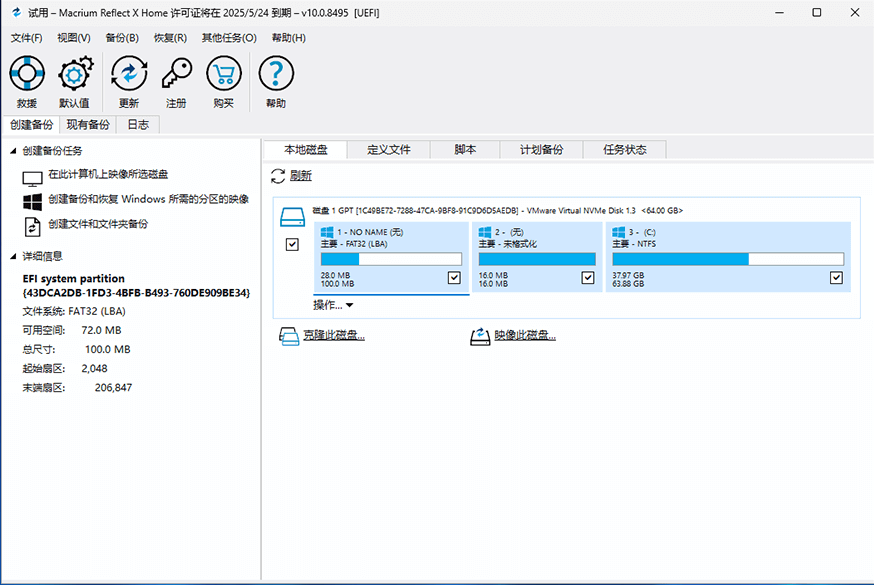
Task: Click the 刷新 refresh icon
Action: coord(277,175)
